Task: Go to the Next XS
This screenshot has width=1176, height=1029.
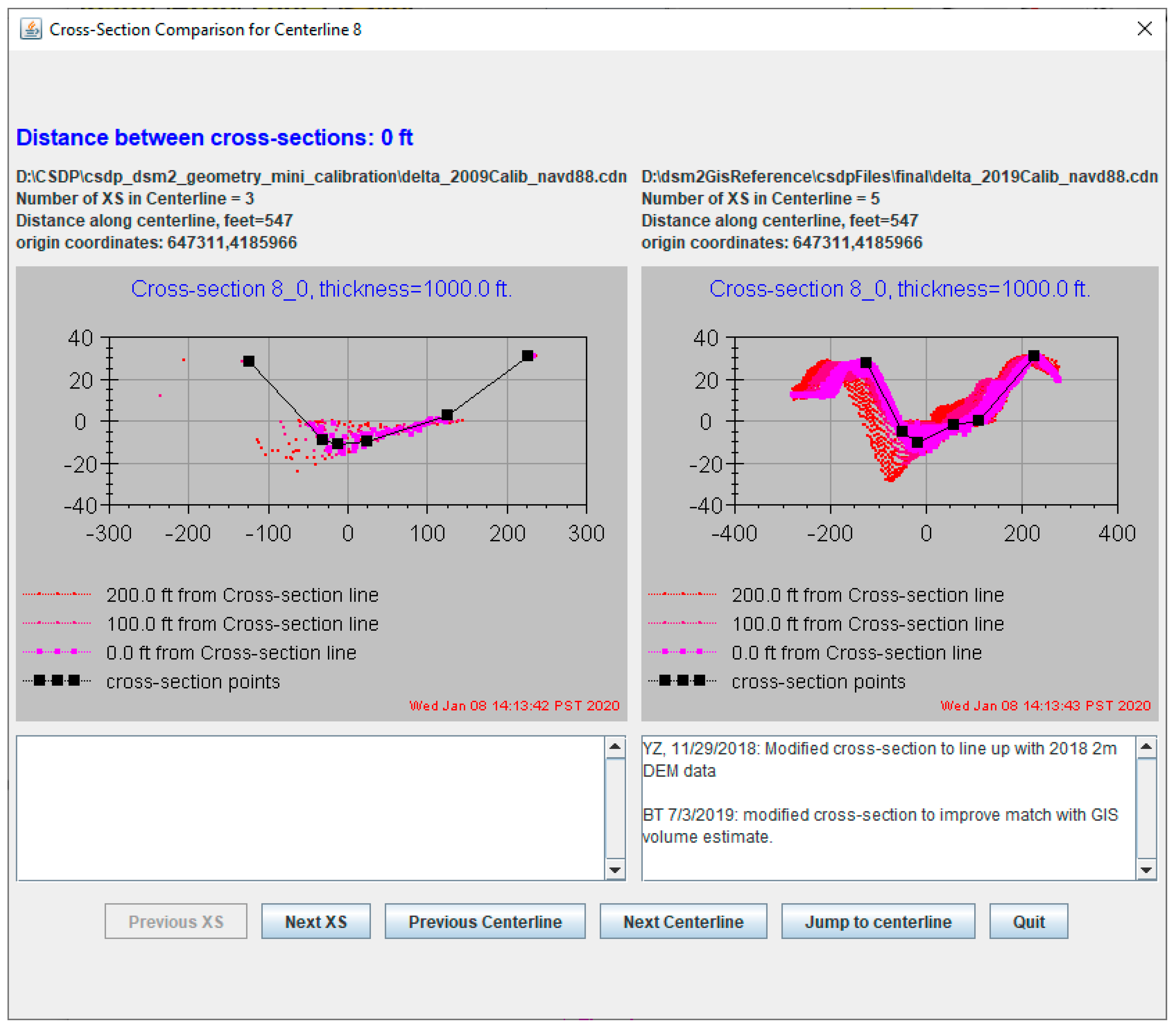Action: (x=316, y=921)
